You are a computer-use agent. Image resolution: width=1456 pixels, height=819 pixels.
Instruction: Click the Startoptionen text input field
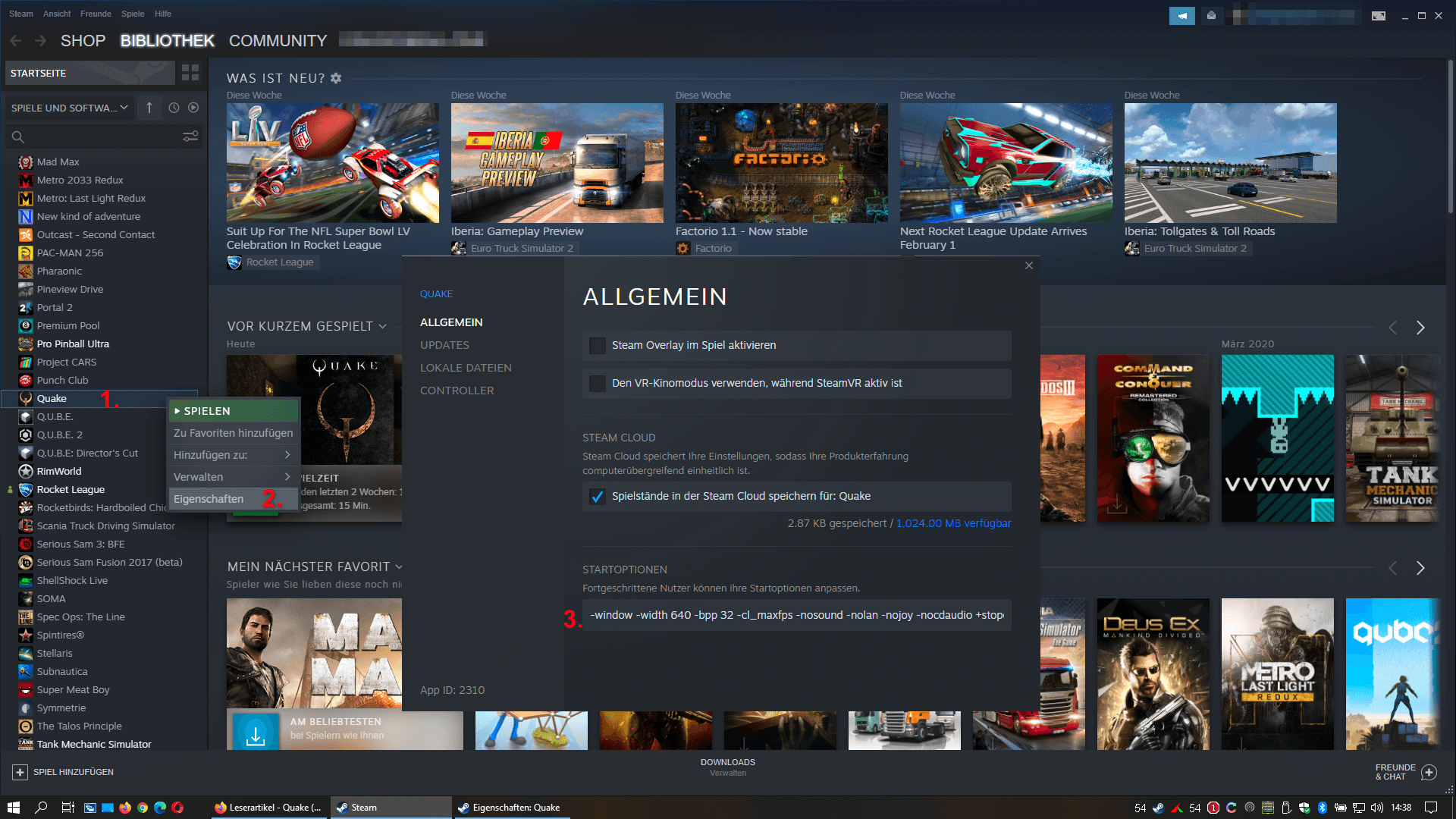tap(796, 615)
